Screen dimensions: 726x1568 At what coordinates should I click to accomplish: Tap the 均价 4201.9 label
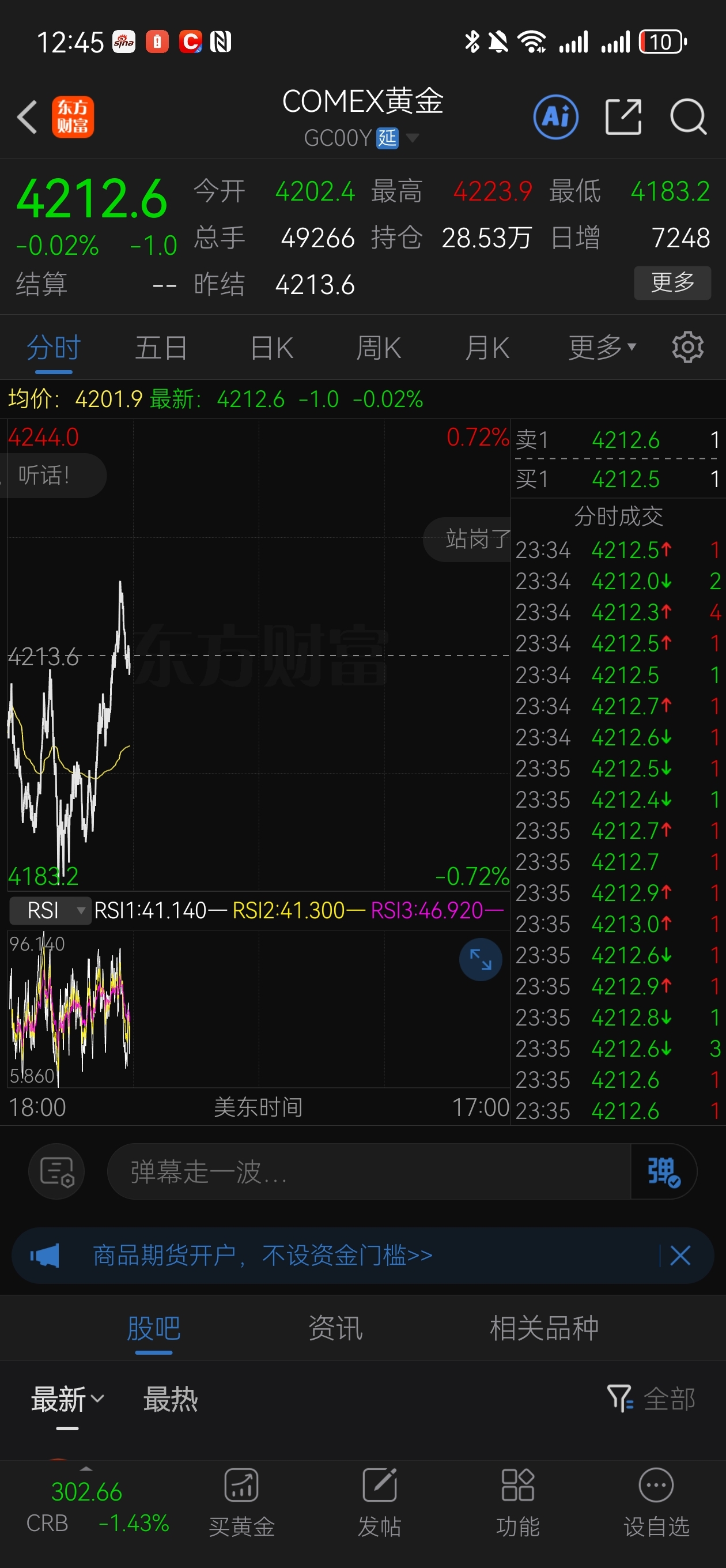[75, 399]
